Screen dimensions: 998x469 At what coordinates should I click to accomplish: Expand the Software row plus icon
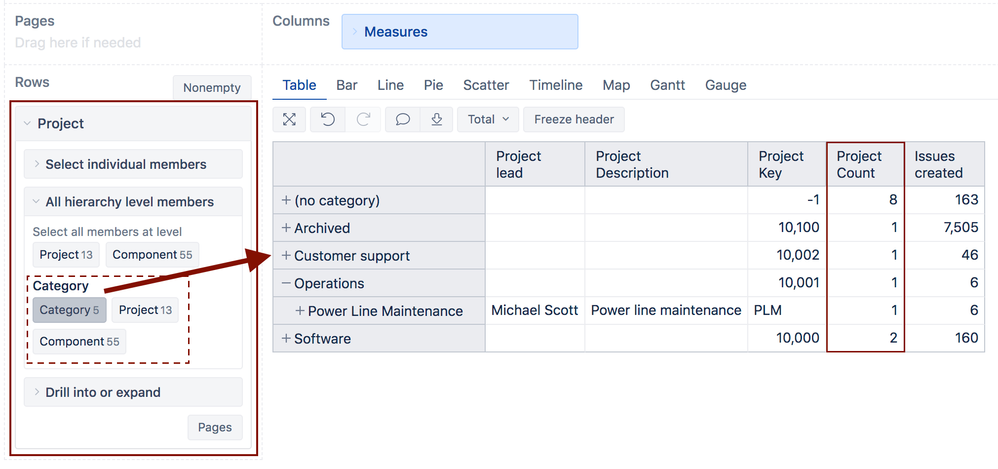click(286, 339)
